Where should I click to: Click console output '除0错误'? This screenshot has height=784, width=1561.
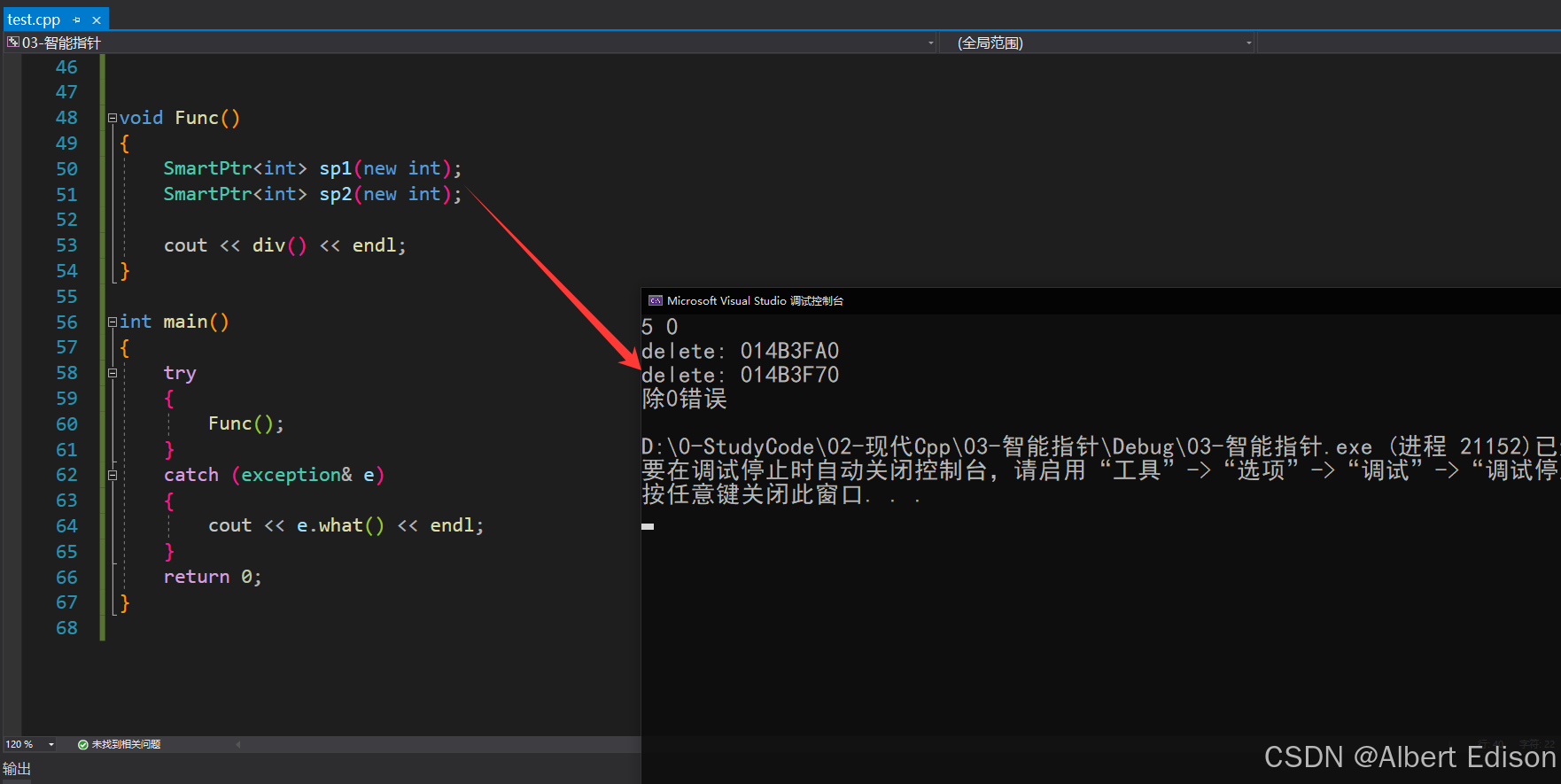coord(684,399)
